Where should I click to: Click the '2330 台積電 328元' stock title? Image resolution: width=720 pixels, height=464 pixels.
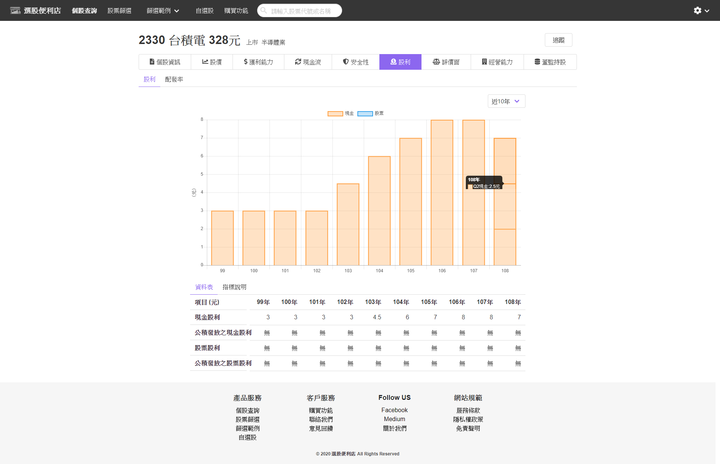point(189,40)
